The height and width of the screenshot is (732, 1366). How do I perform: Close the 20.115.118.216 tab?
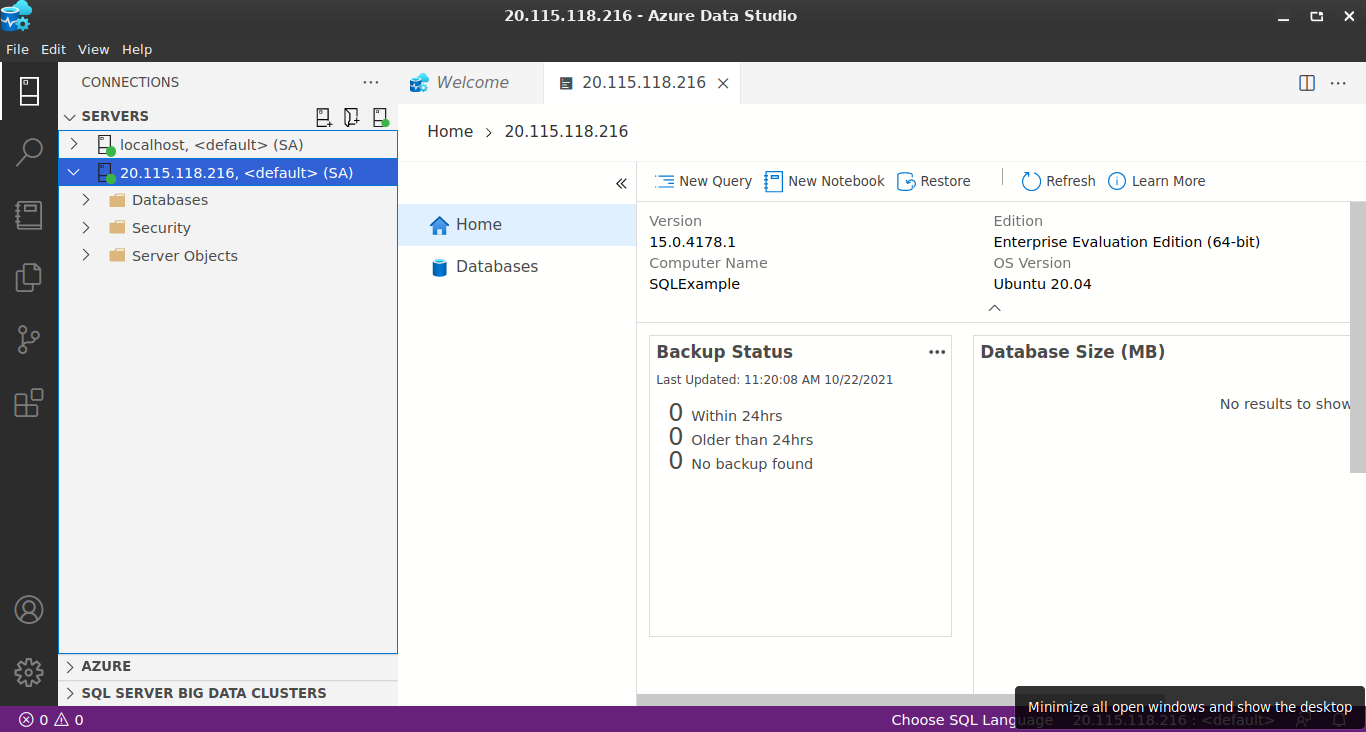click(723, 83)
